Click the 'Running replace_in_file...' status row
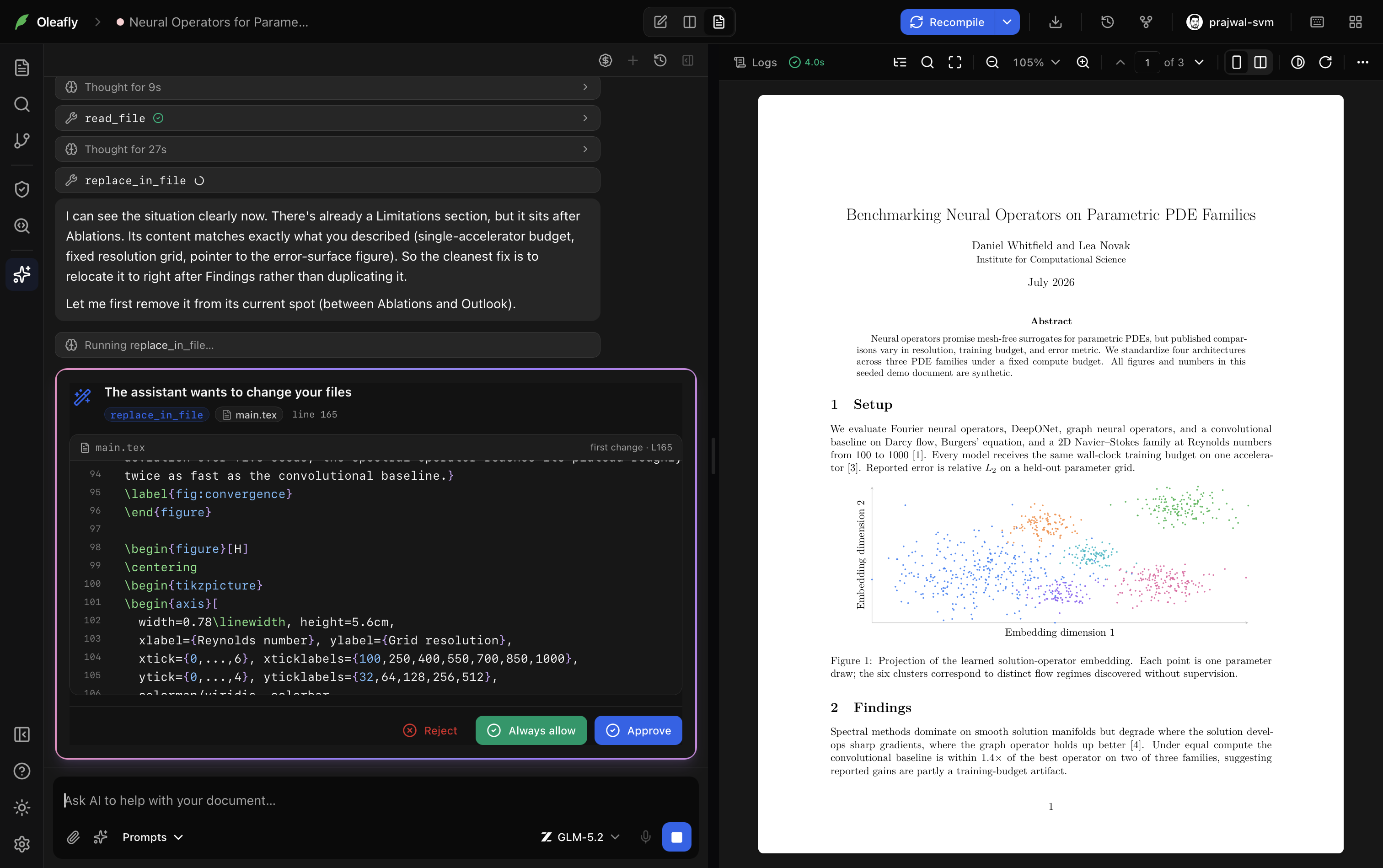Screen dimensions: 1383x868 point(327,345)
